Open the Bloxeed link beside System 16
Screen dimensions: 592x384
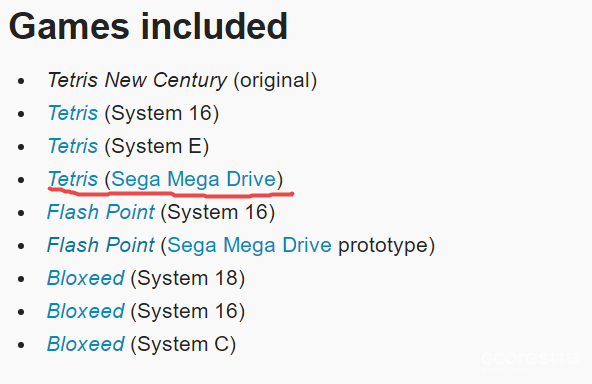[x=85, y=311]
